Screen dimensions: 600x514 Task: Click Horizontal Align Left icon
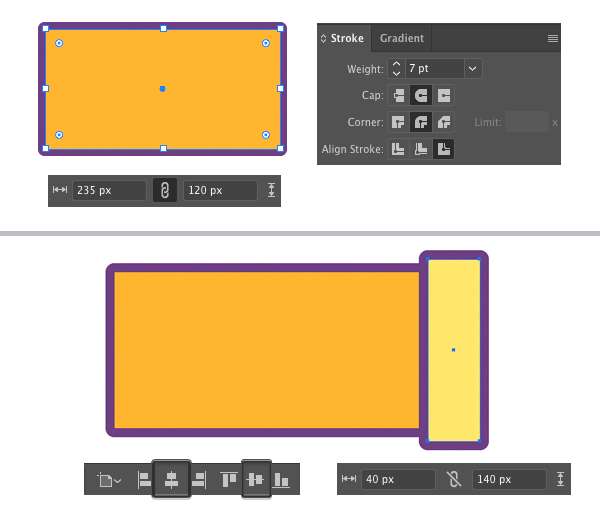(145, 480)
